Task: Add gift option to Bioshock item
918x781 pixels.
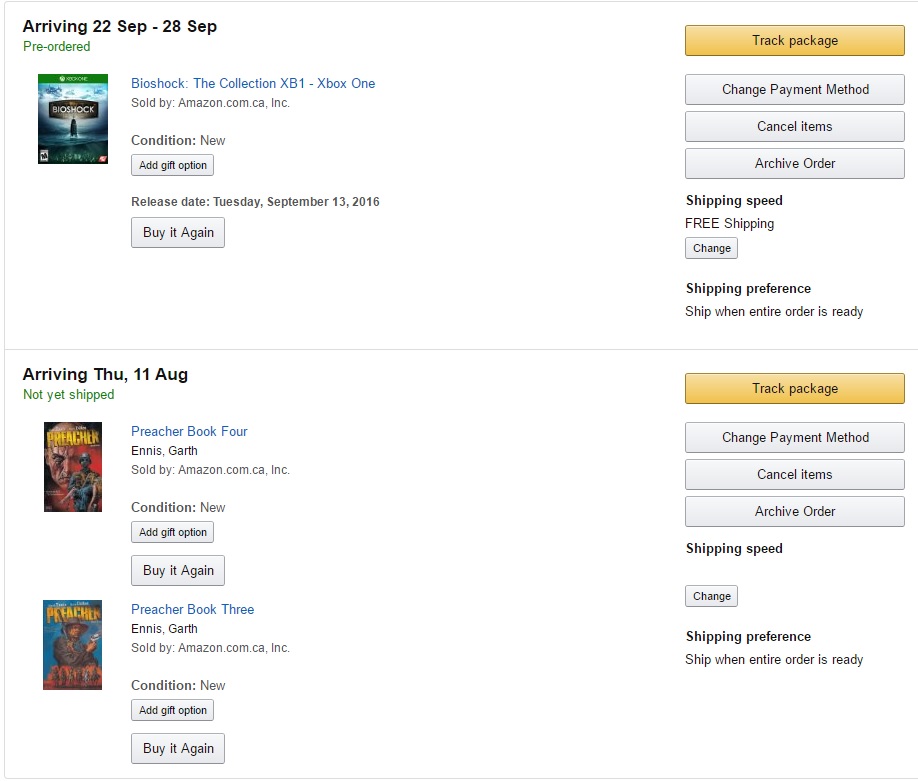Action: coord(172,166)
